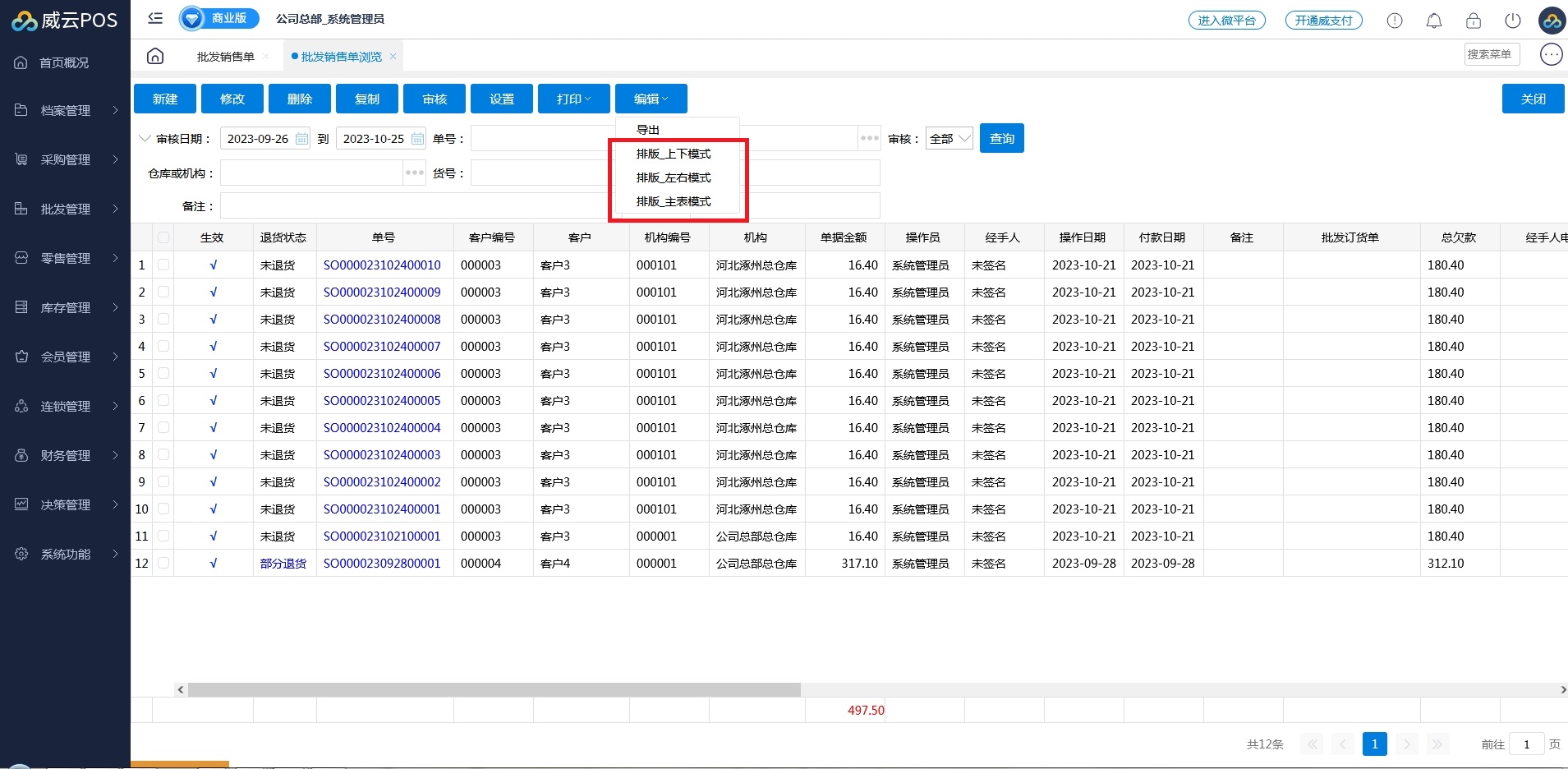Select the checkbox for row 12
The height and width of the screenshot is (769, 1568).
(163, 563)
